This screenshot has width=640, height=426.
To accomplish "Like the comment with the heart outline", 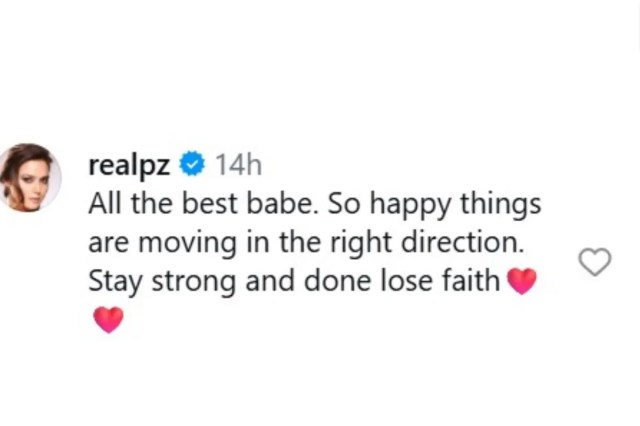I will point(595,262).
